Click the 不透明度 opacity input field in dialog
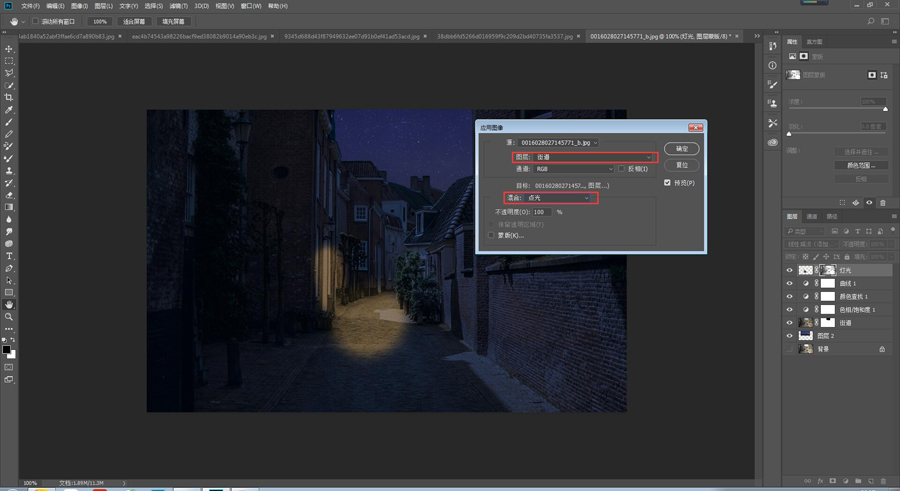 [x=542, y=212]
